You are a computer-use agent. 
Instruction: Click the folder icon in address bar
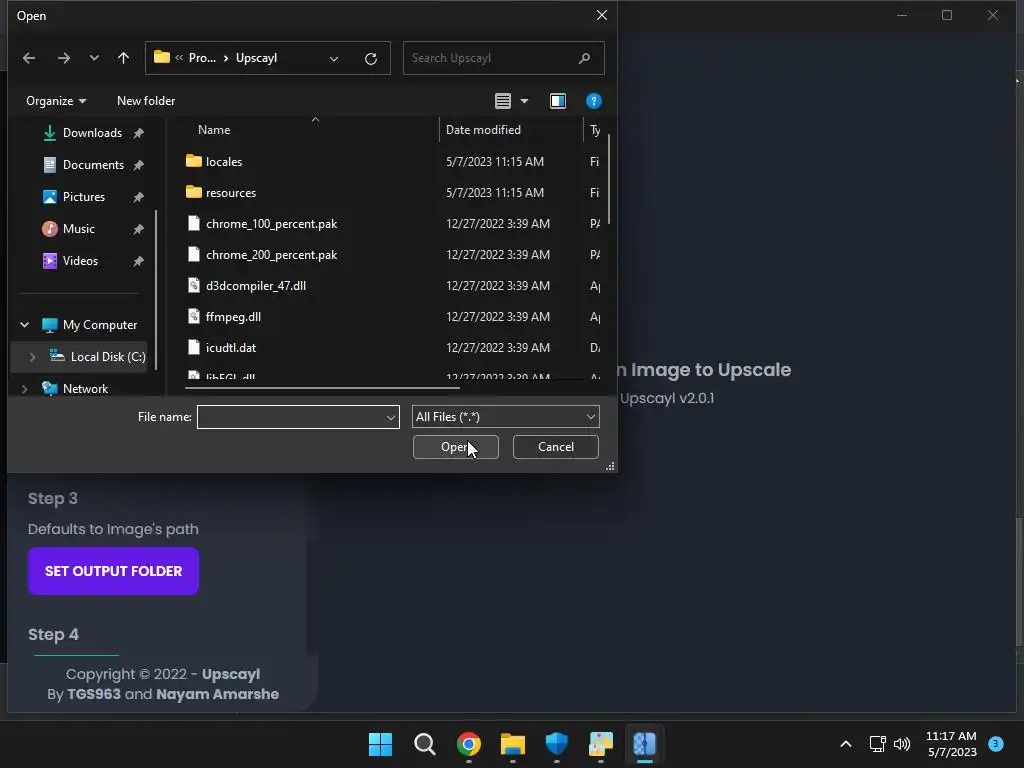[x=161, y=57]
